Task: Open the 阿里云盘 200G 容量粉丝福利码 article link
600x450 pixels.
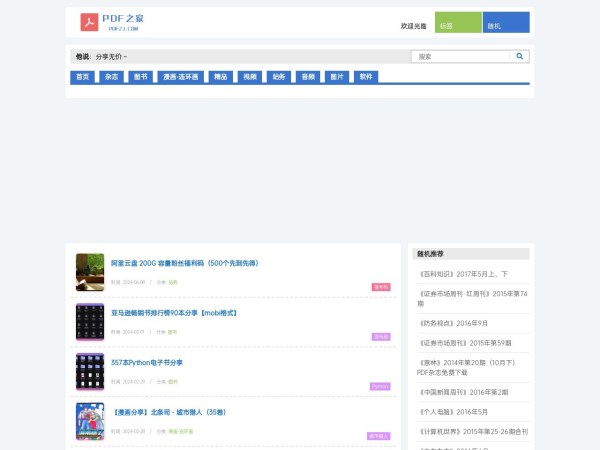Action: coord(184,263)
